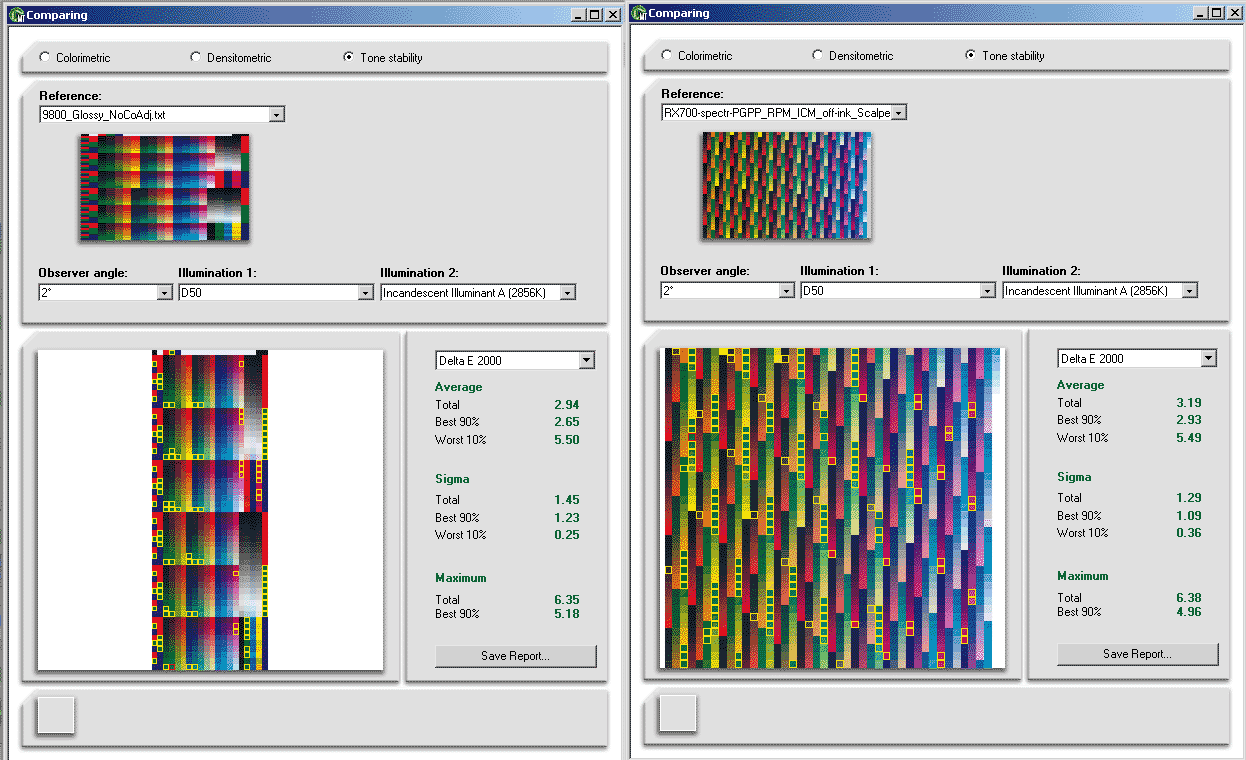Click Save Report button in left window
The image size is (1246, 760).
tap(516, 656)
